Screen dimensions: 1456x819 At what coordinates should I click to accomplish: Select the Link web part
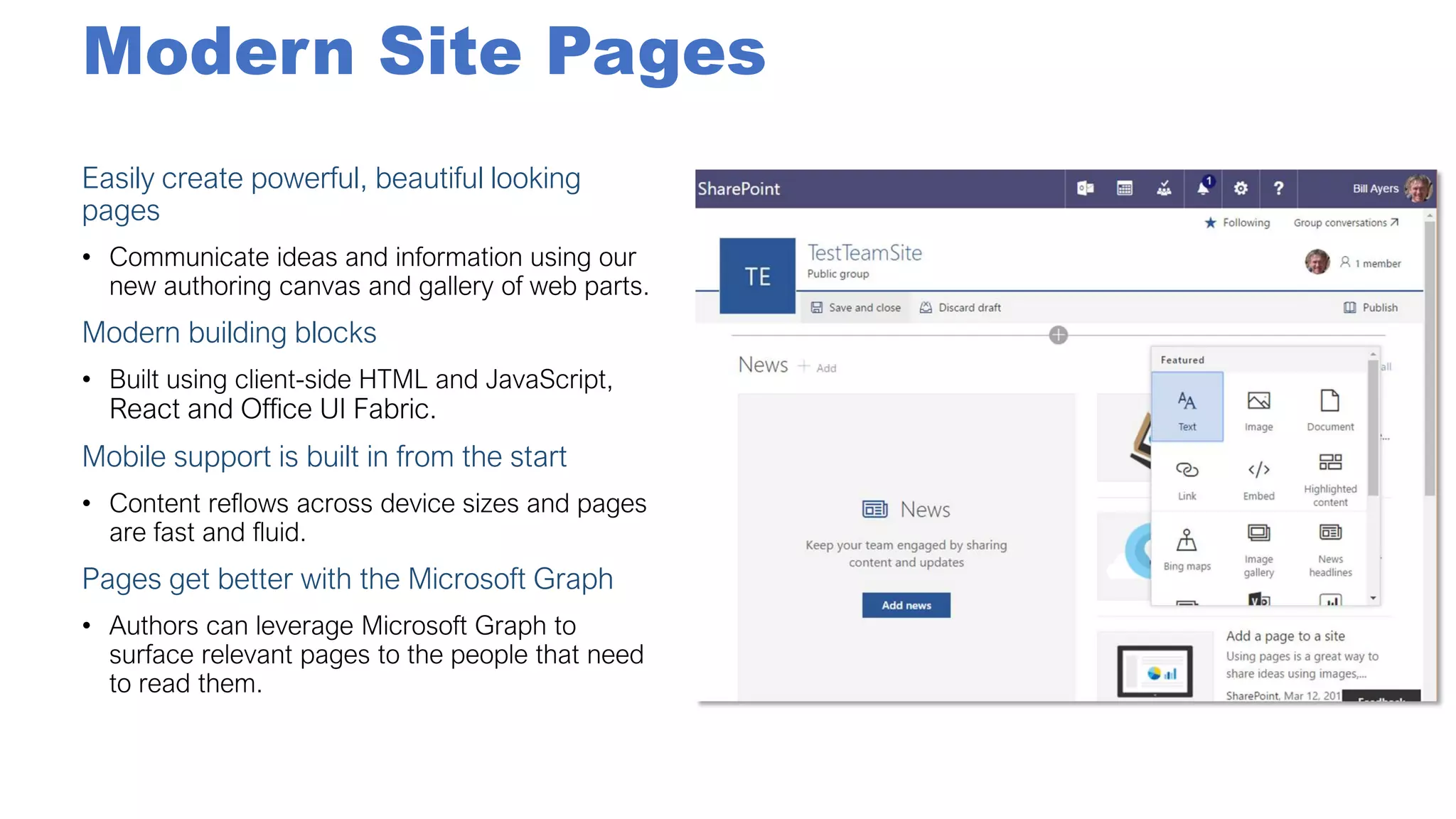pyautogui.click(x=1187, y=479)
